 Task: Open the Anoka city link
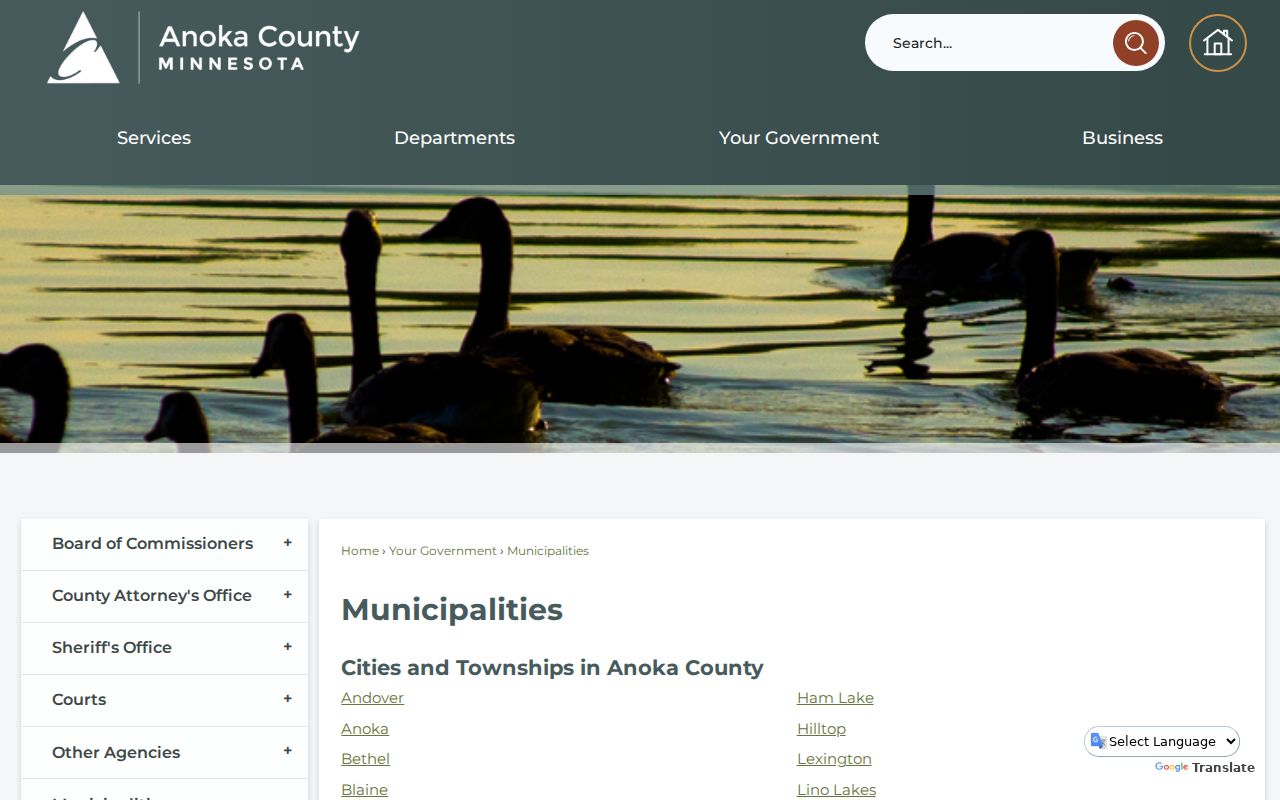click(x=365, y=729)
